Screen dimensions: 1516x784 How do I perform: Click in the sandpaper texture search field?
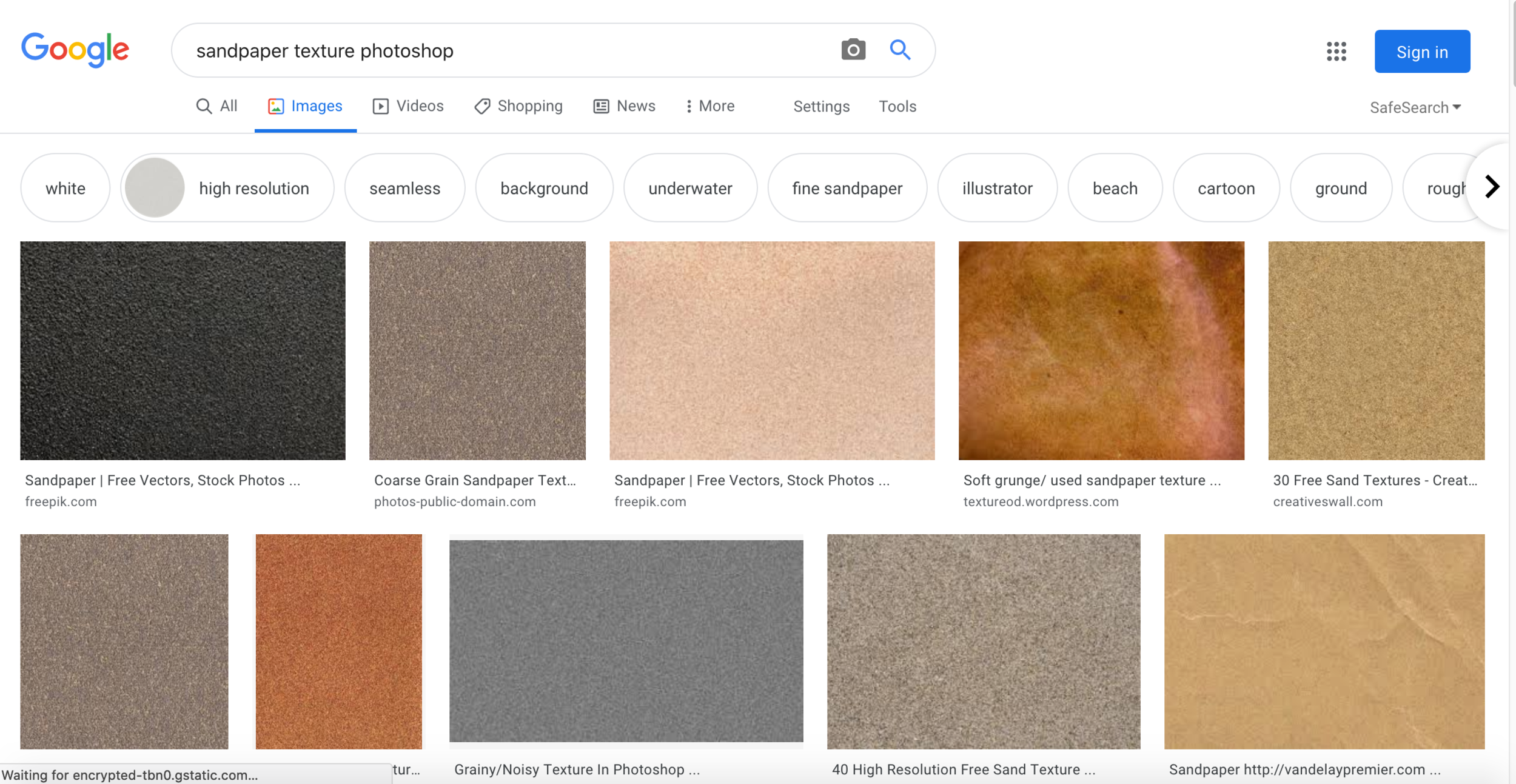[x=485, y=51]
